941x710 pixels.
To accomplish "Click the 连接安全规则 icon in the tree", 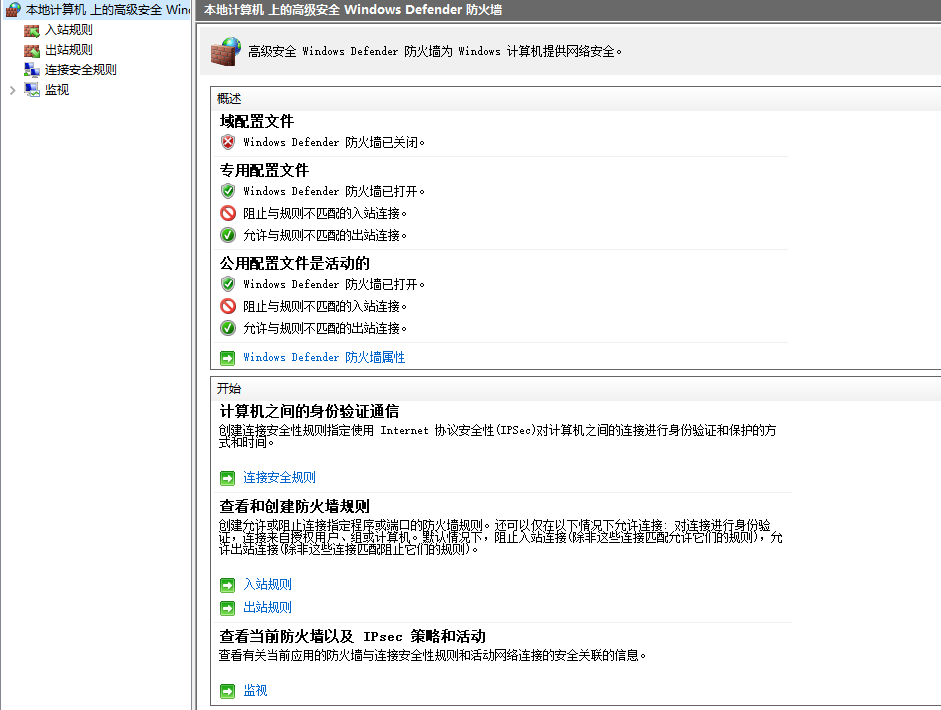I will click(x=32, y=70).
